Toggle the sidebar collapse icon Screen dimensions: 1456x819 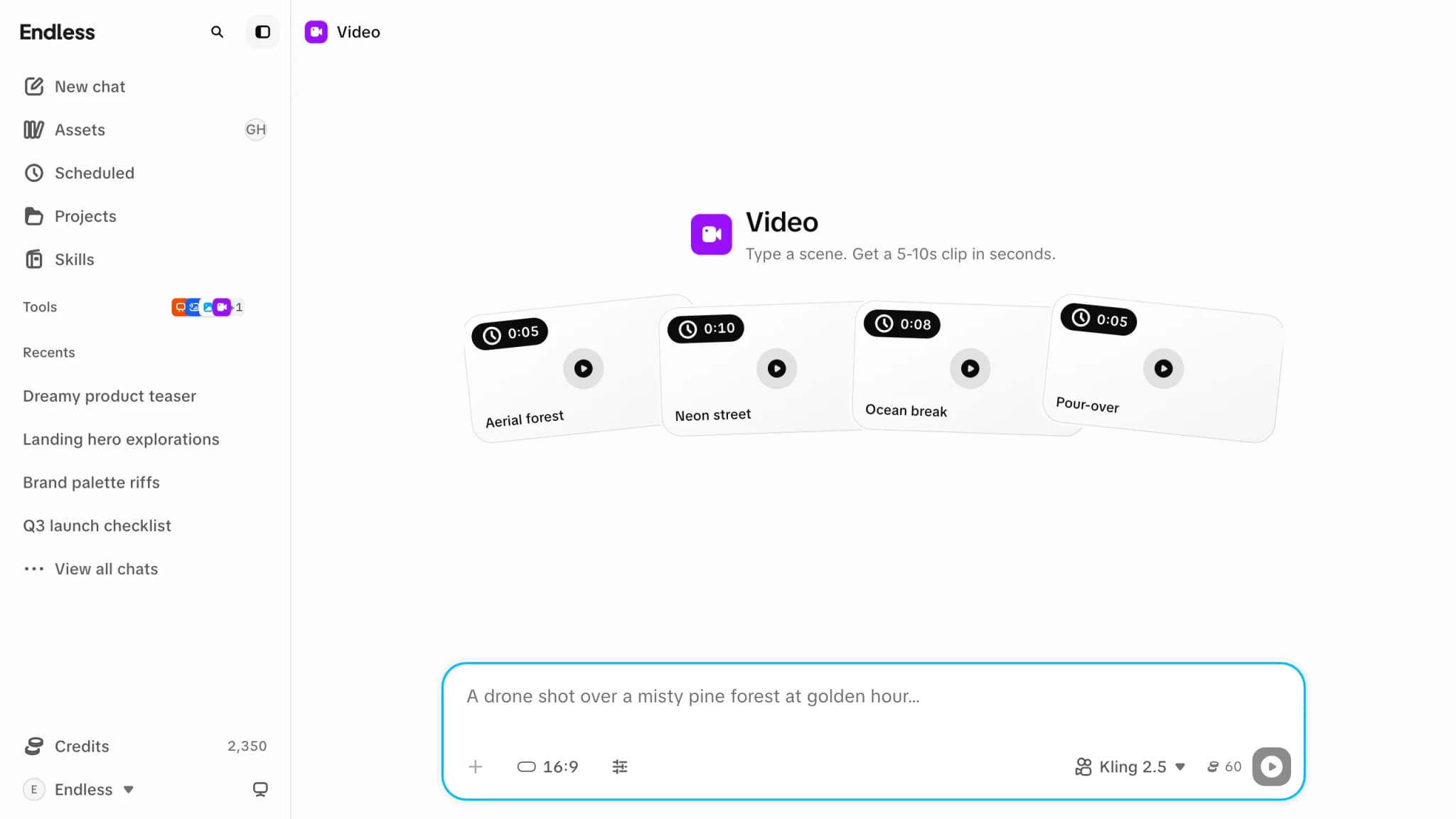coord(262,32)
